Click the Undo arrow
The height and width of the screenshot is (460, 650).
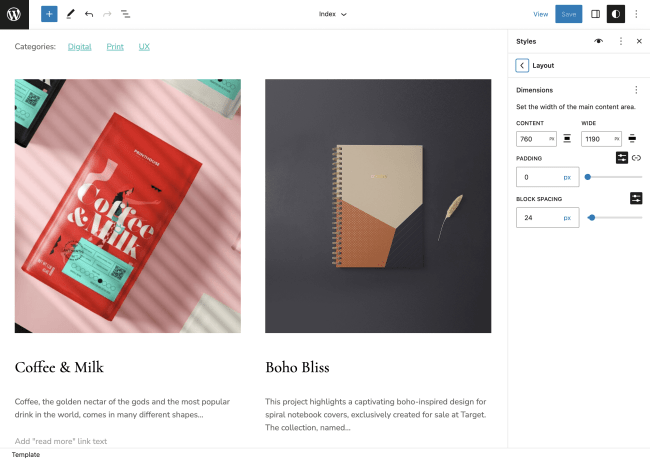[89, 14]
